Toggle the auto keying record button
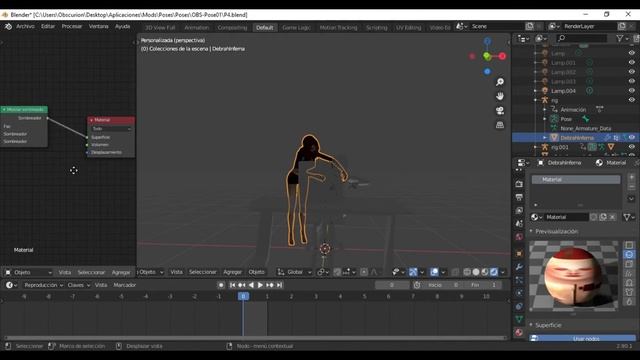 (x=221, y=285)
